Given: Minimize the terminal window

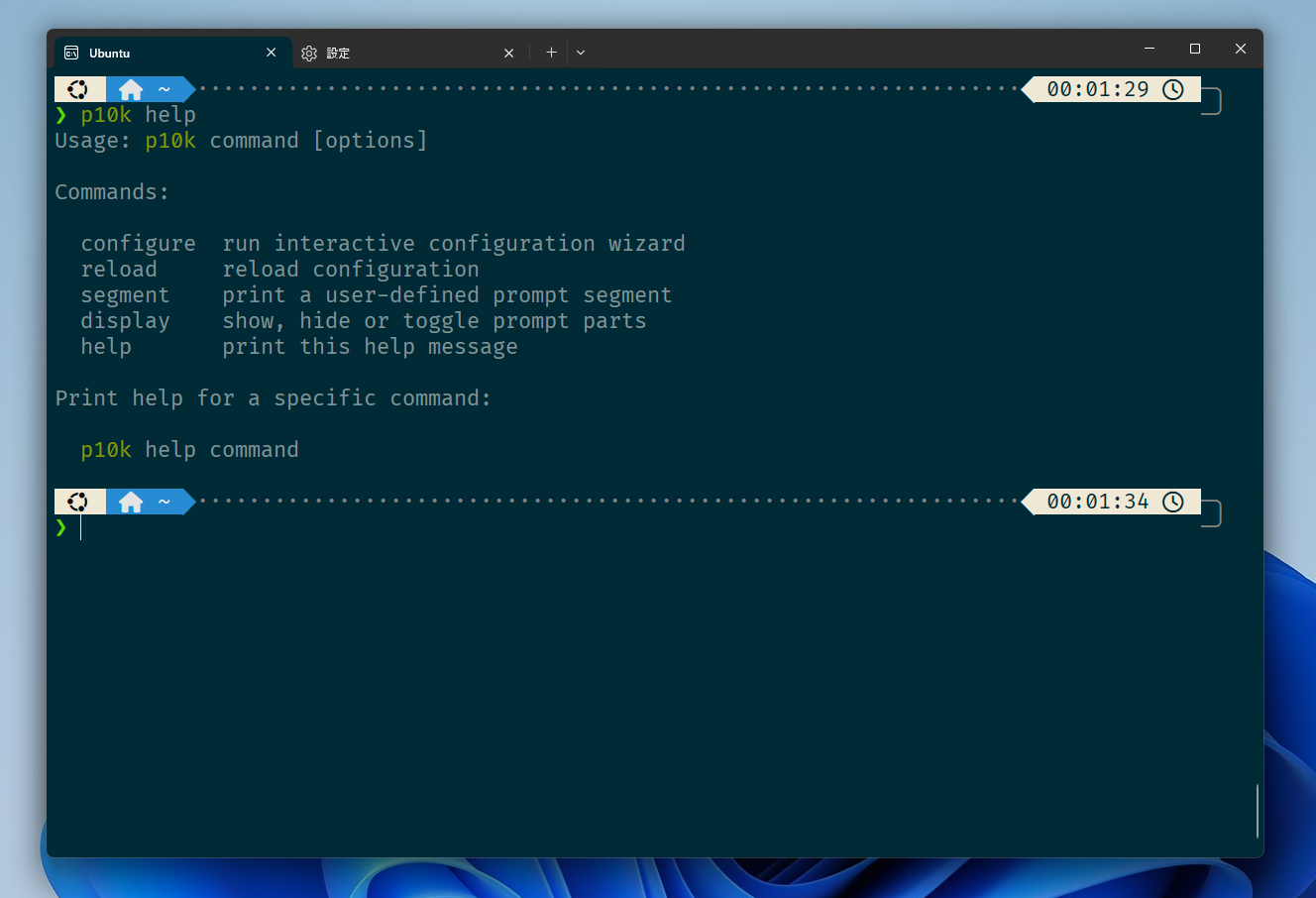Looking at the screenshot, I should pyautogui.click(x=1150, y=49).
